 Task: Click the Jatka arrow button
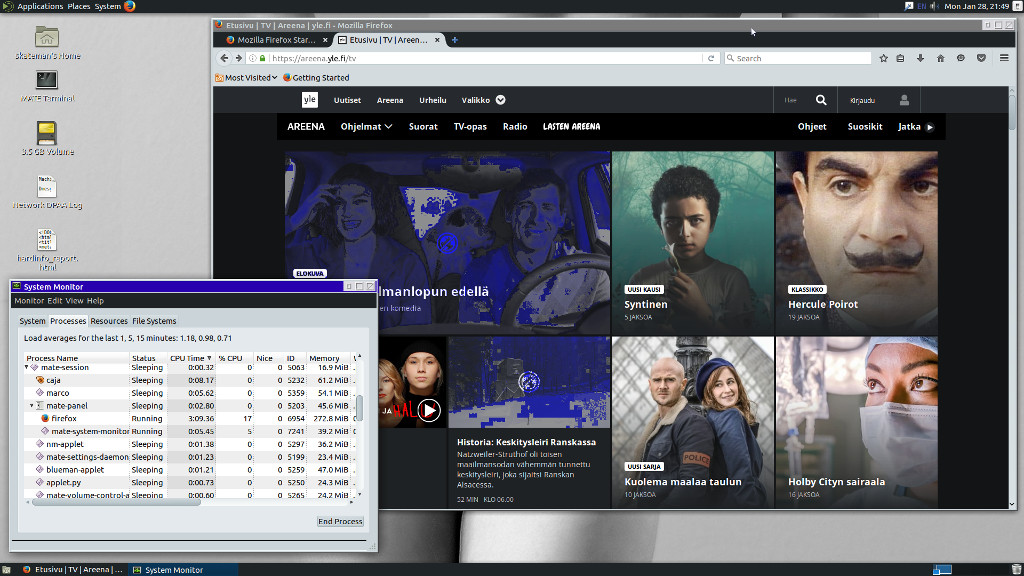[930, 127]
